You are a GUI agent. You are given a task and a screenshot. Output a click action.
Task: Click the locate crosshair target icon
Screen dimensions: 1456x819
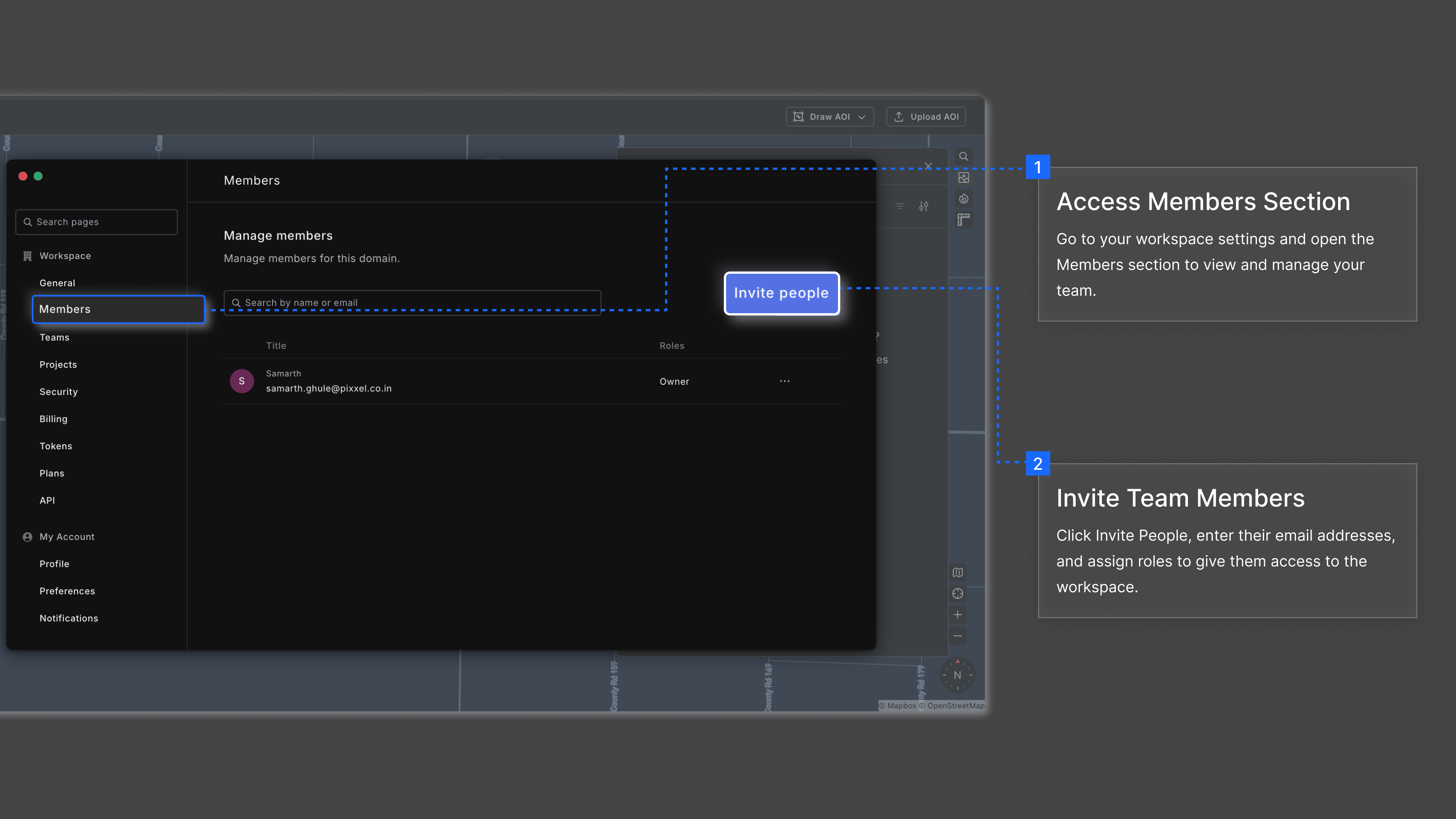point(957,593)
